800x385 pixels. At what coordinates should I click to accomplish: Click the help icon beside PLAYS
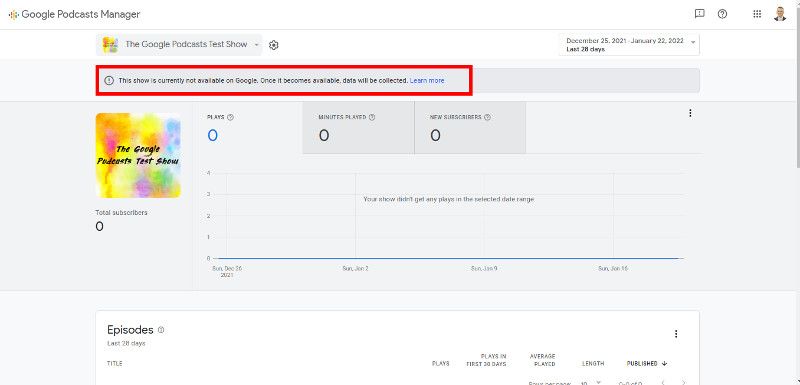(x=230, y=117)
